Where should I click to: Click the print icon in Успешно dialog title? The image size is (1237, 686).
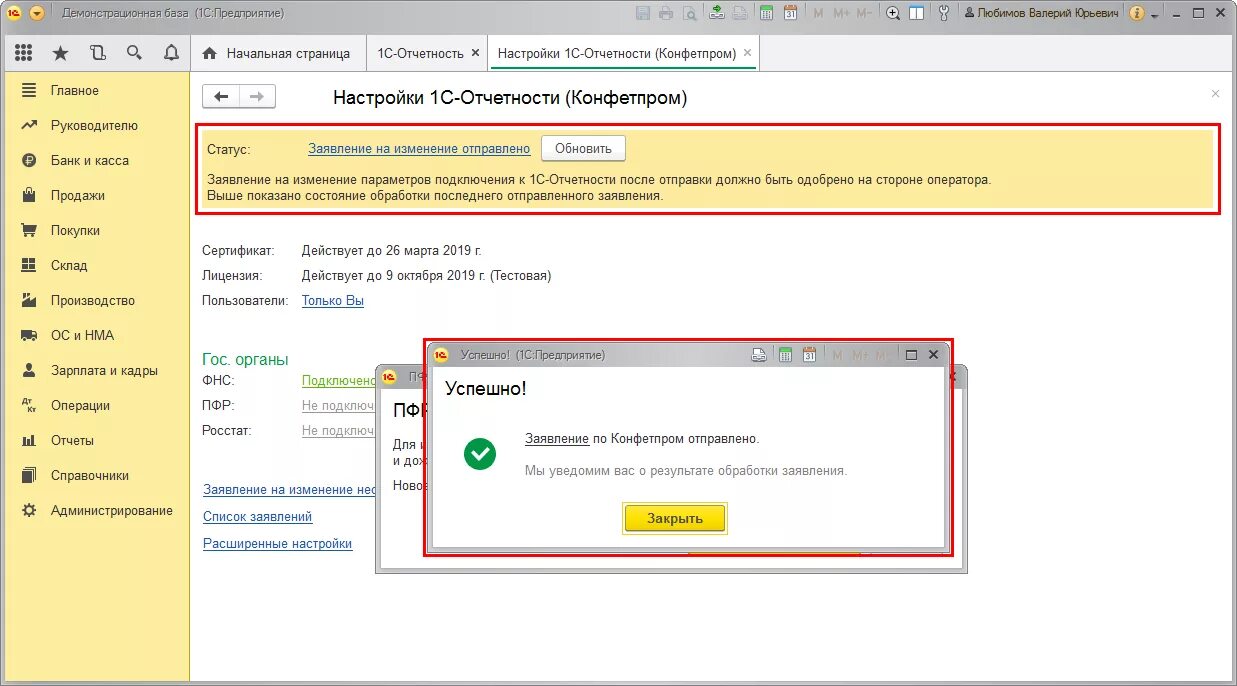point(759,354)
